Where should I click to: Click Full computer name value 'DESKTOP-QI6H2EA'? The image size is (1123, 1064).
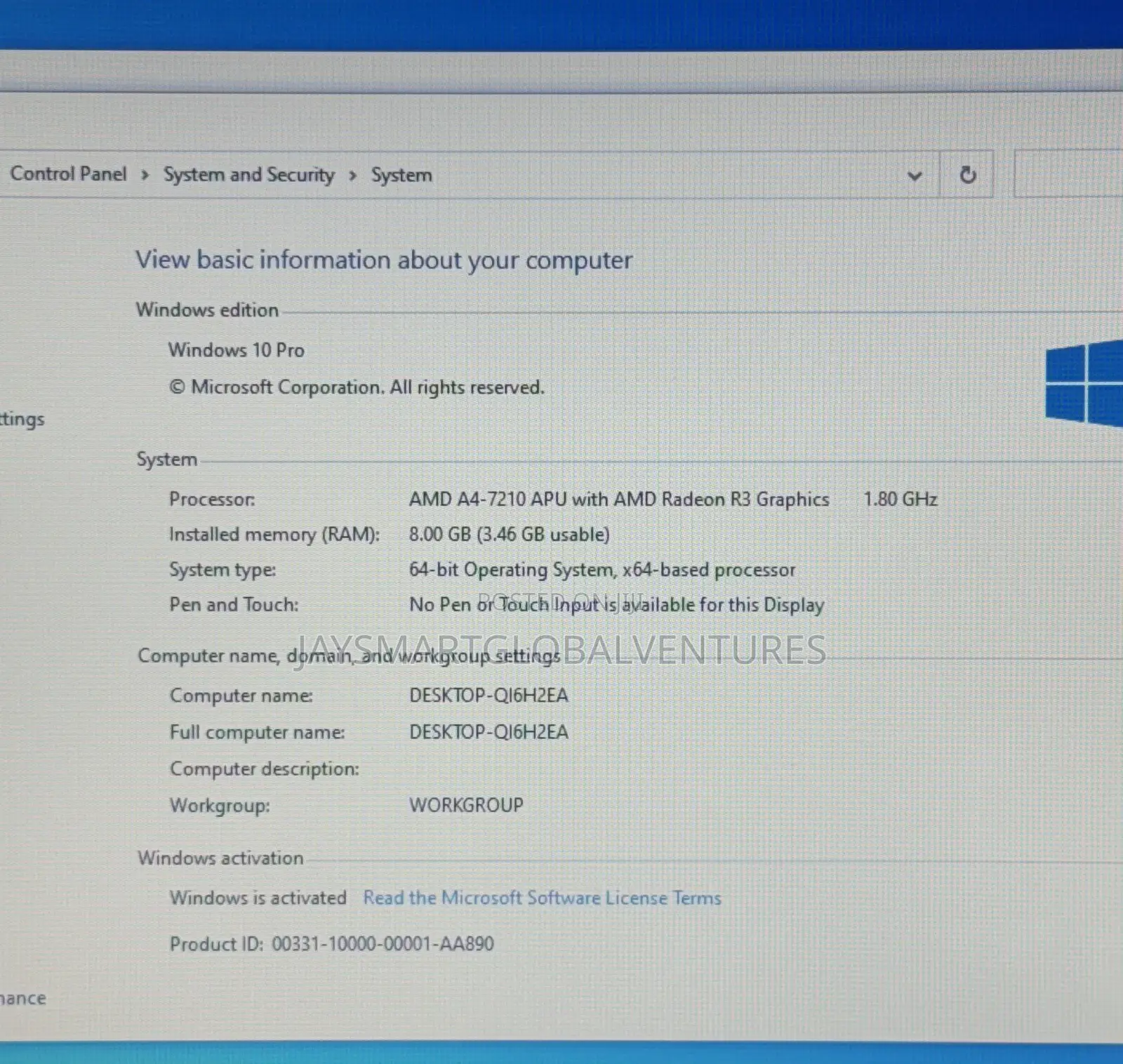tap(489, 732)
